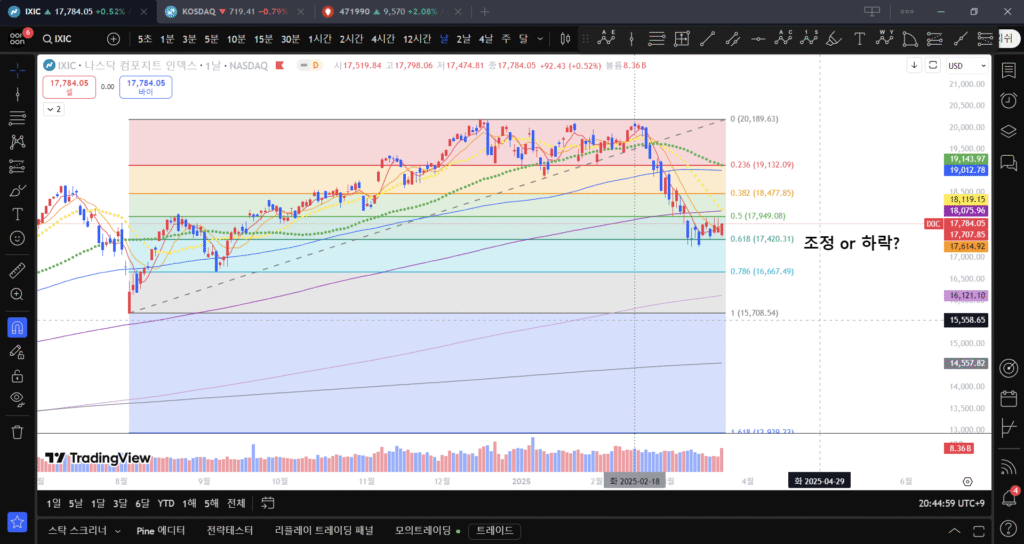Select the 전체 date range
The image size is (1024, 544).
pos(236,503)
